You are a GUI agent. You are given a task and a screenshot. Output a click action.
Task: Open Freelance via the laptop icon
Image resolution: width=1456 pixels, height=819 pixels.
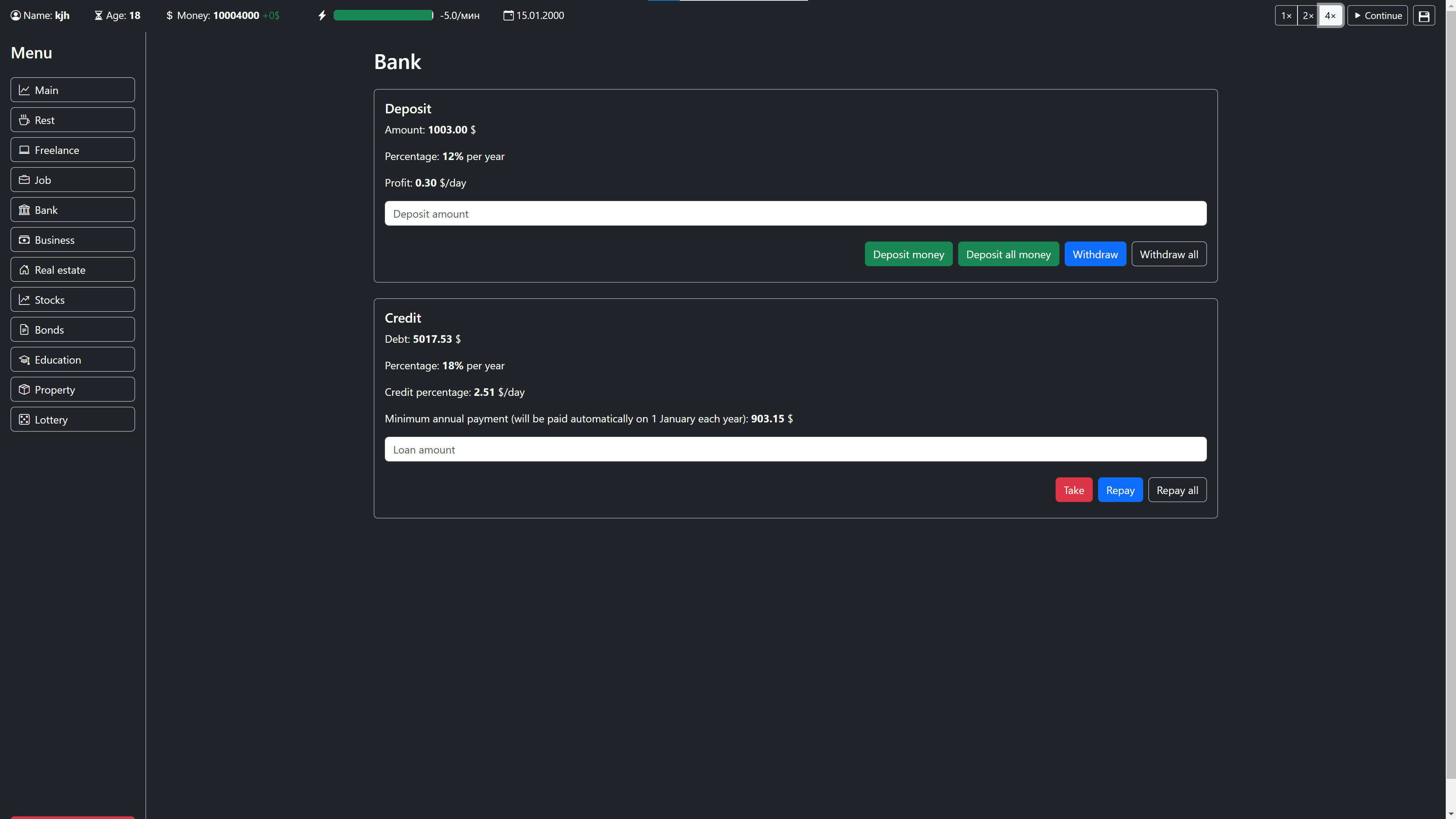click(x=24, y=149)
